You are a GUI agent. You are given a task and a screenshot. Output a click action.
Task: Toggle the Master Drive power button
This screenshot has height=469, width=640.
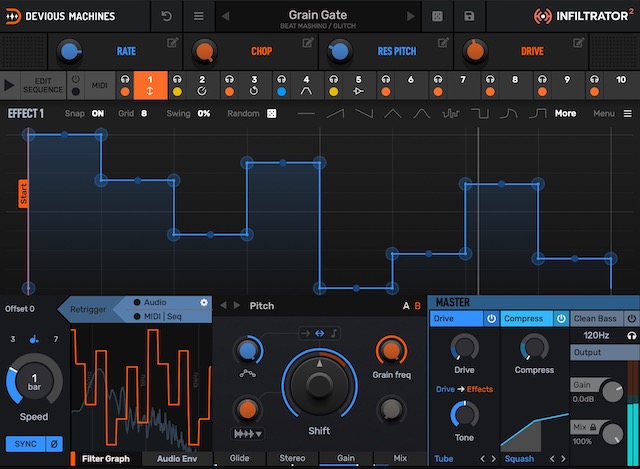click(491, 319)
